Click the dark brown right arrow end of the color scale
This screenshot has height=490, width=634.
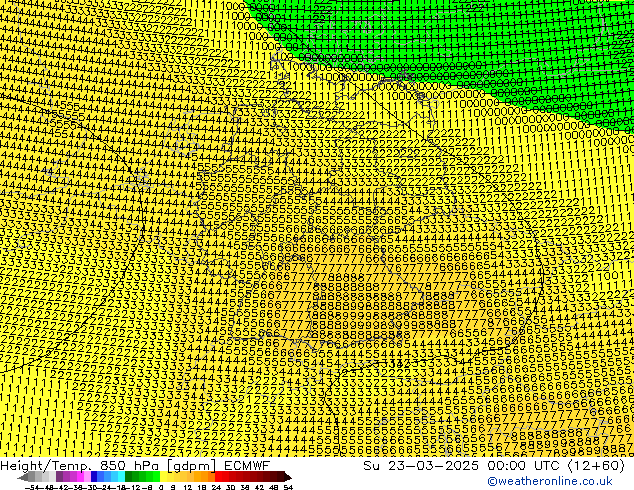[288, 477]
